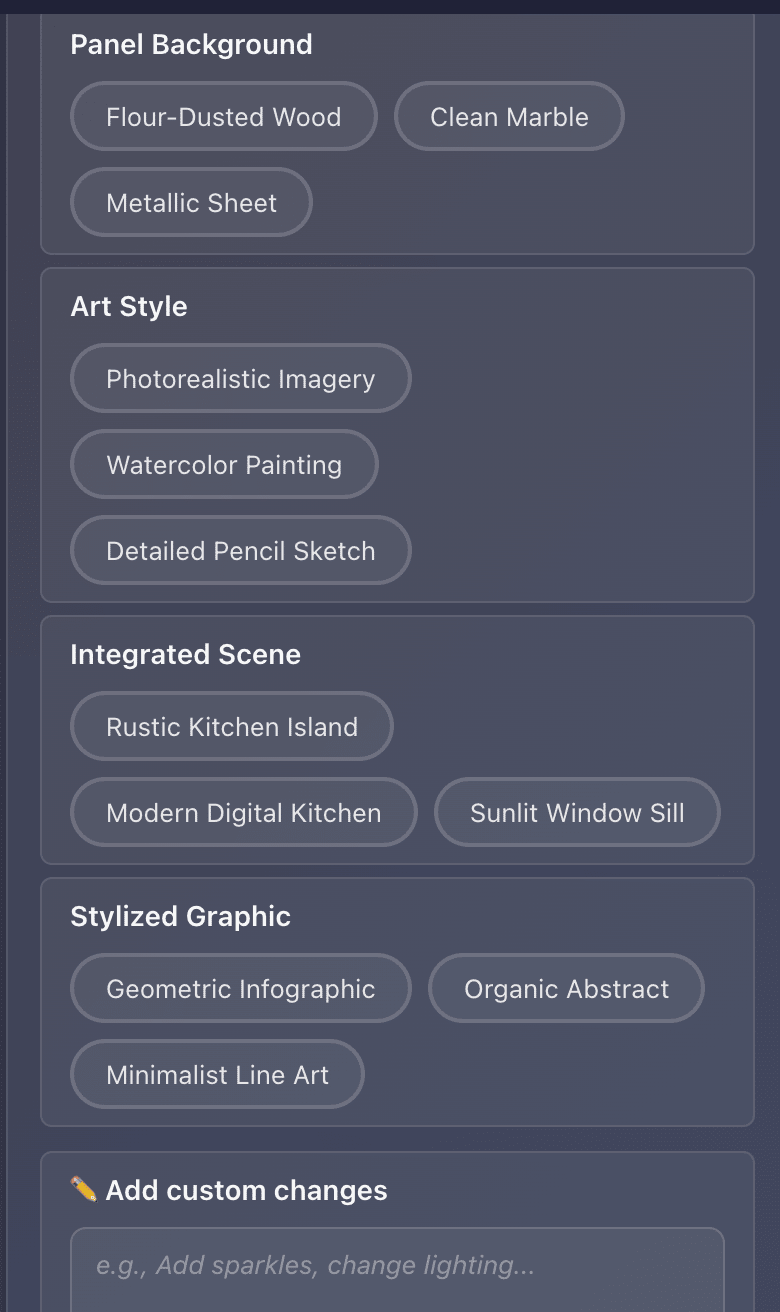780x1312 pixels.
Task: Choose the Minimalist Line Art option
Action: click(x=217, y=1075)
